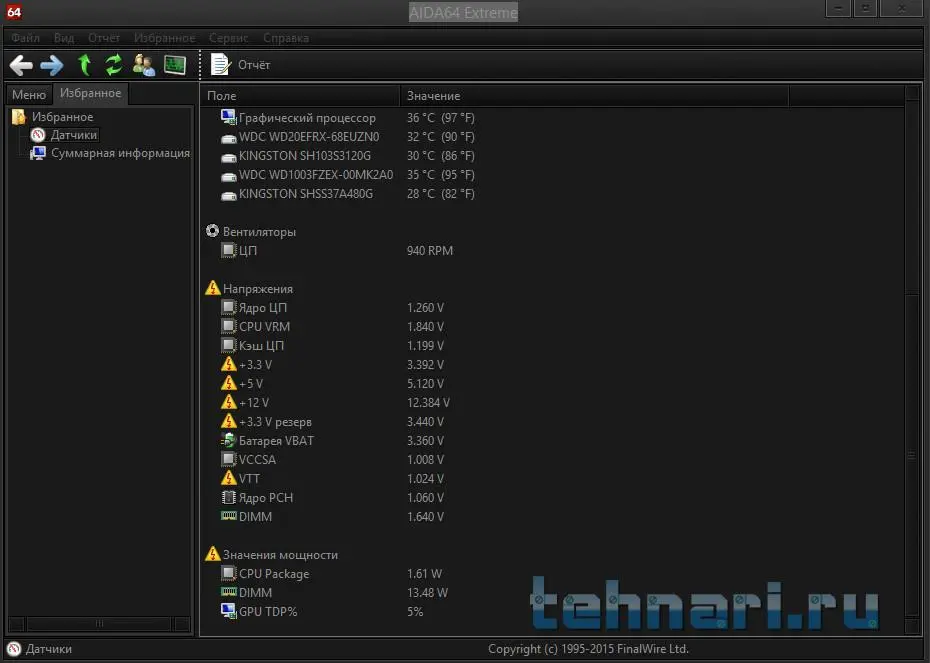Click the value 13.48 W
Screen dimensions: 930x663
(x=427, y=592)
